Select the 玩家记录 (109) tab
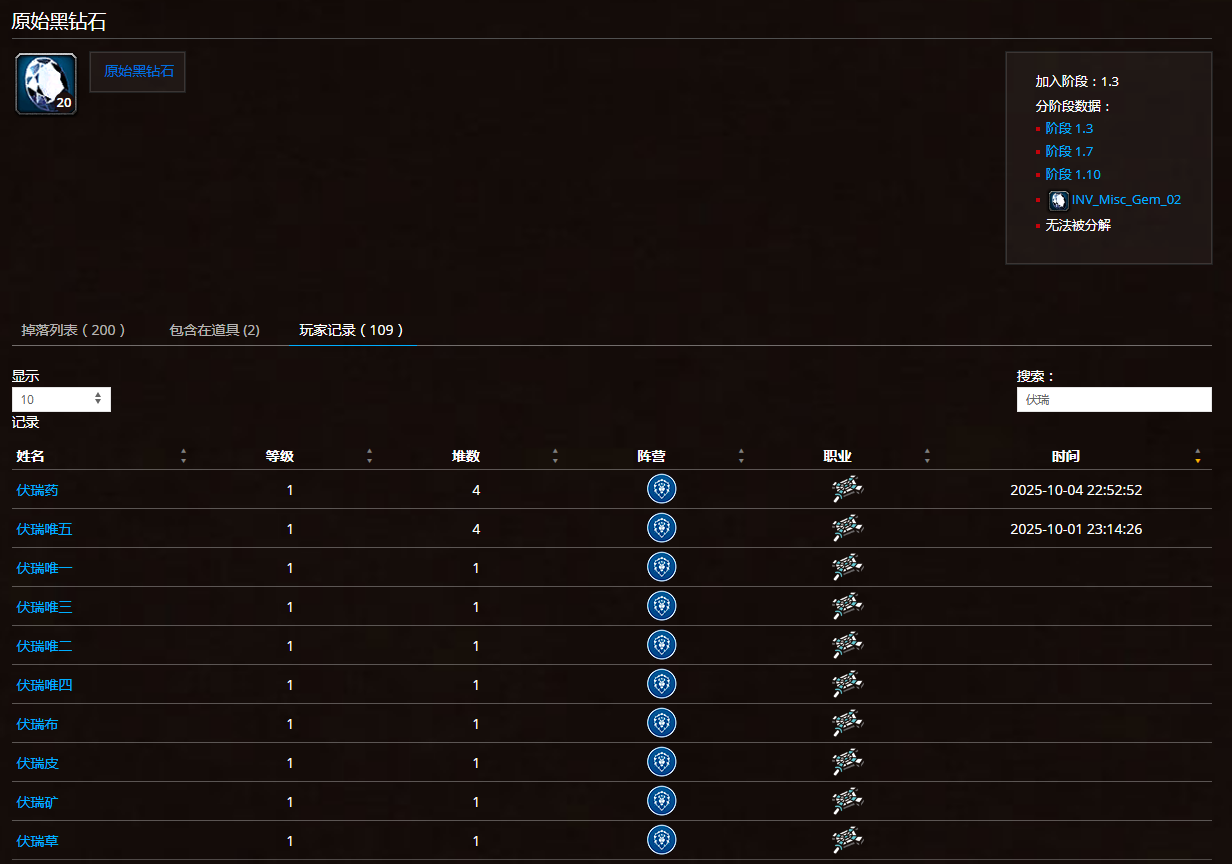1232x864 pixels. tap(351, 330)
